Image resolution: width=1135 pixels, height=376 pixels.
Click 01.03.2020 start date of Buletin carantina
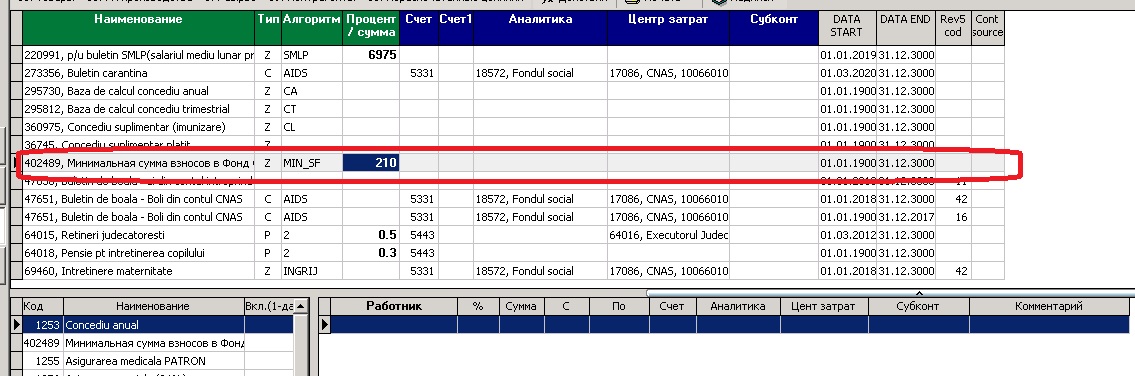coord(848,73)
